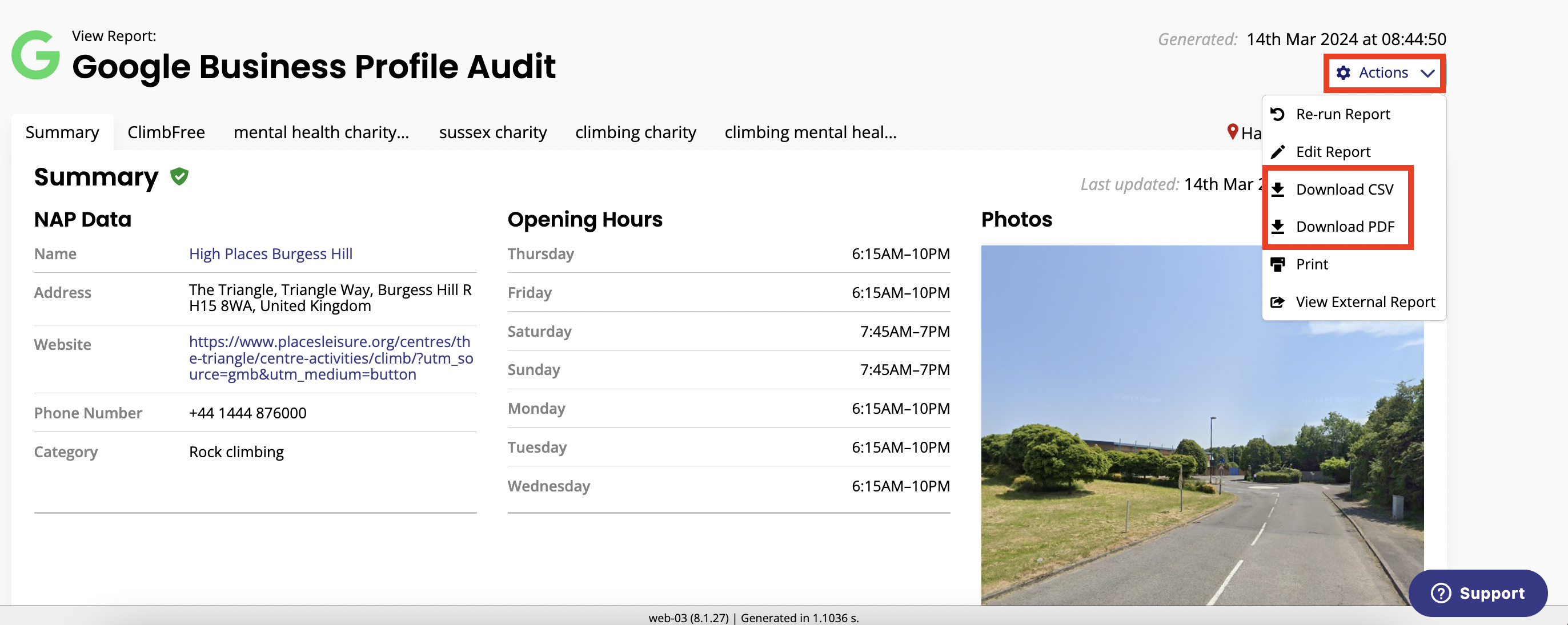Open the placesleisure.org website link
This screenshot has height=625, width=1568.
pos(331,358)
